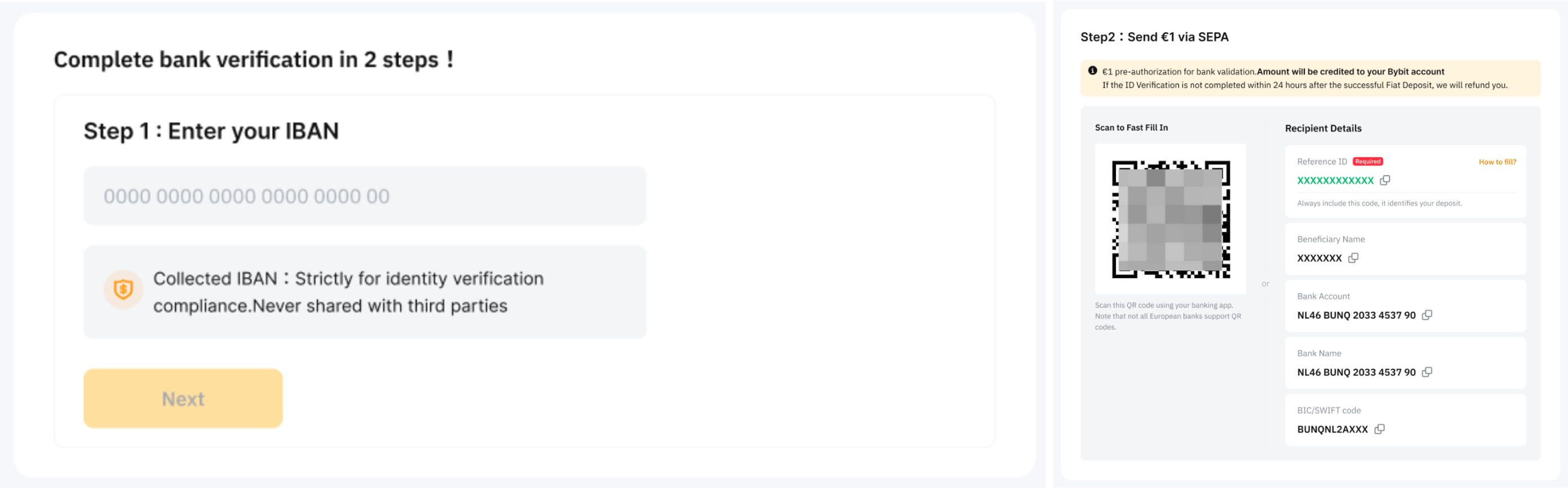
Task: Click the QR code image
Action: (1170, 220)
